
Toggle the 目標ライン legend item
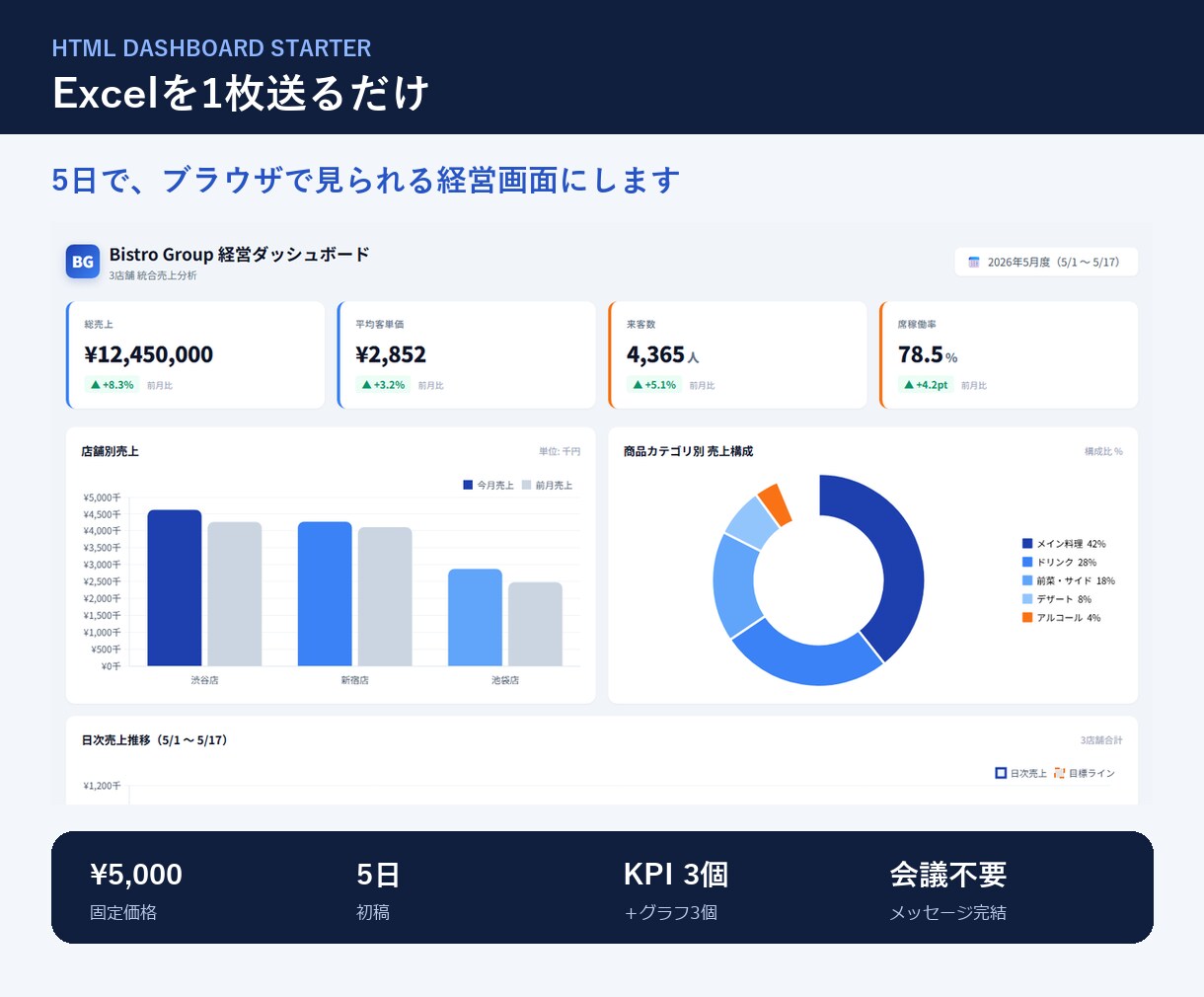(1084, 773)
